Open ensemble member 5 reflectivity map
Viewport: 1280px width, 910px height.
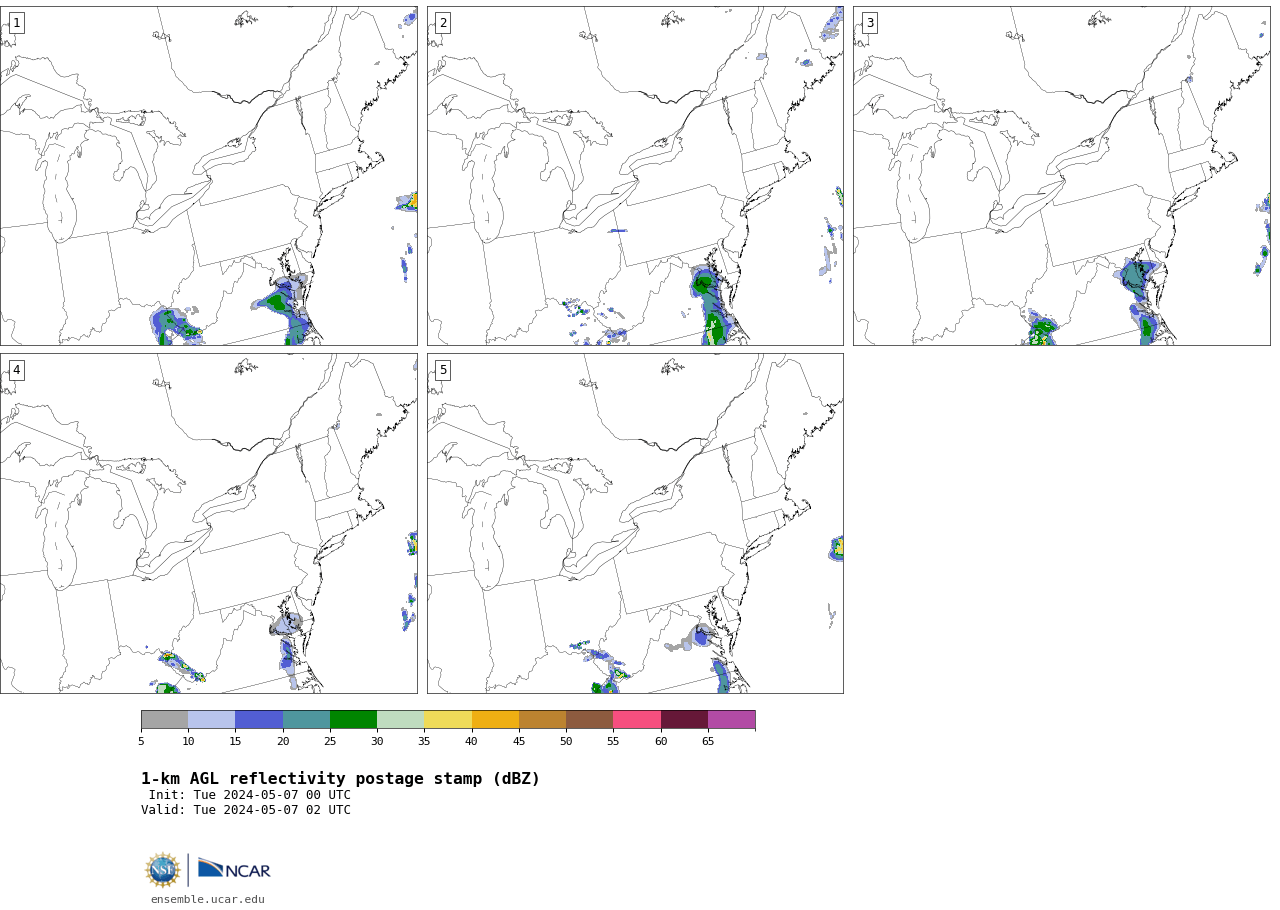(x=635, y=523)
